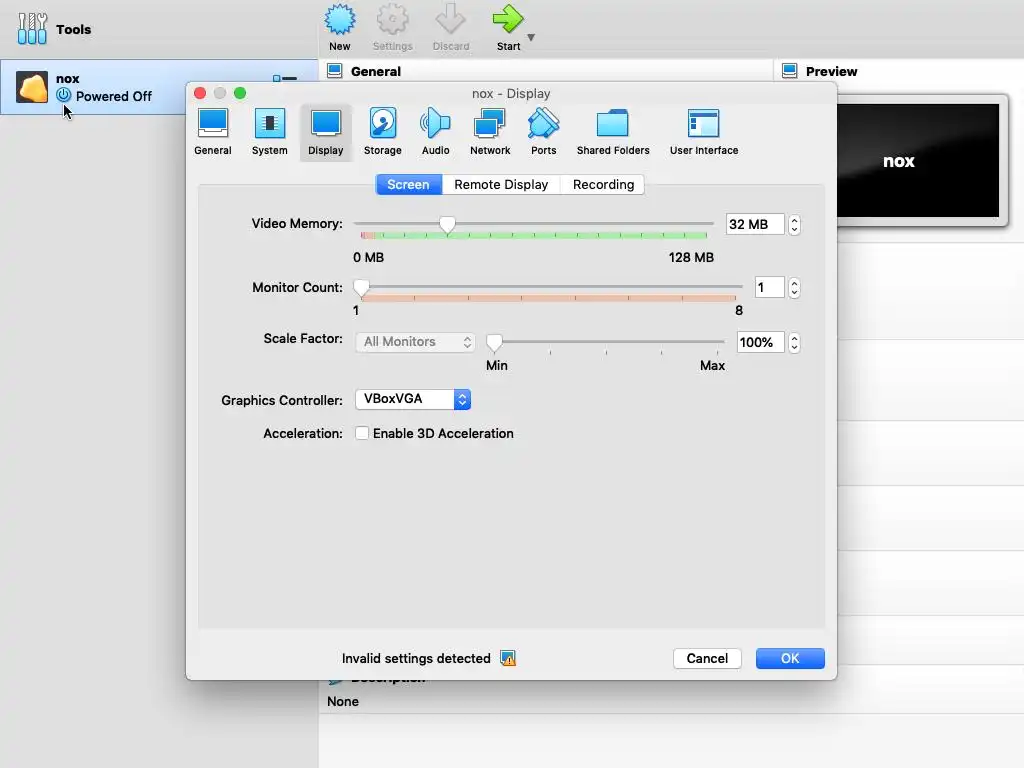Click the Invalid settings detected text
This screenshot has height=768, width=1024.
(416, 658)
